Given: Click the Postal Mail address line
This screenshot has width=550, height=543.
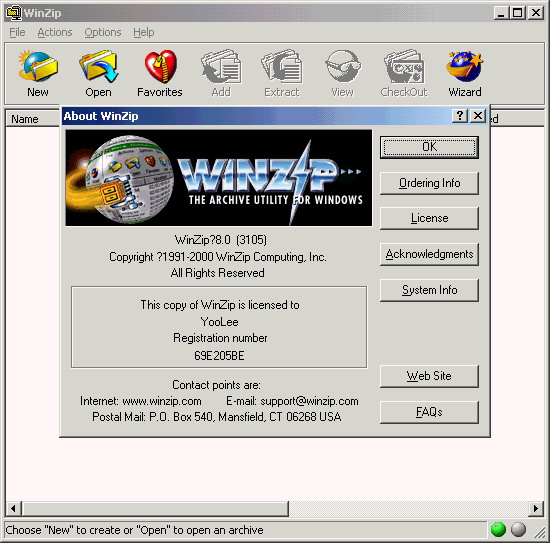Looking at the screenshot, I should (x=217, y=417).
